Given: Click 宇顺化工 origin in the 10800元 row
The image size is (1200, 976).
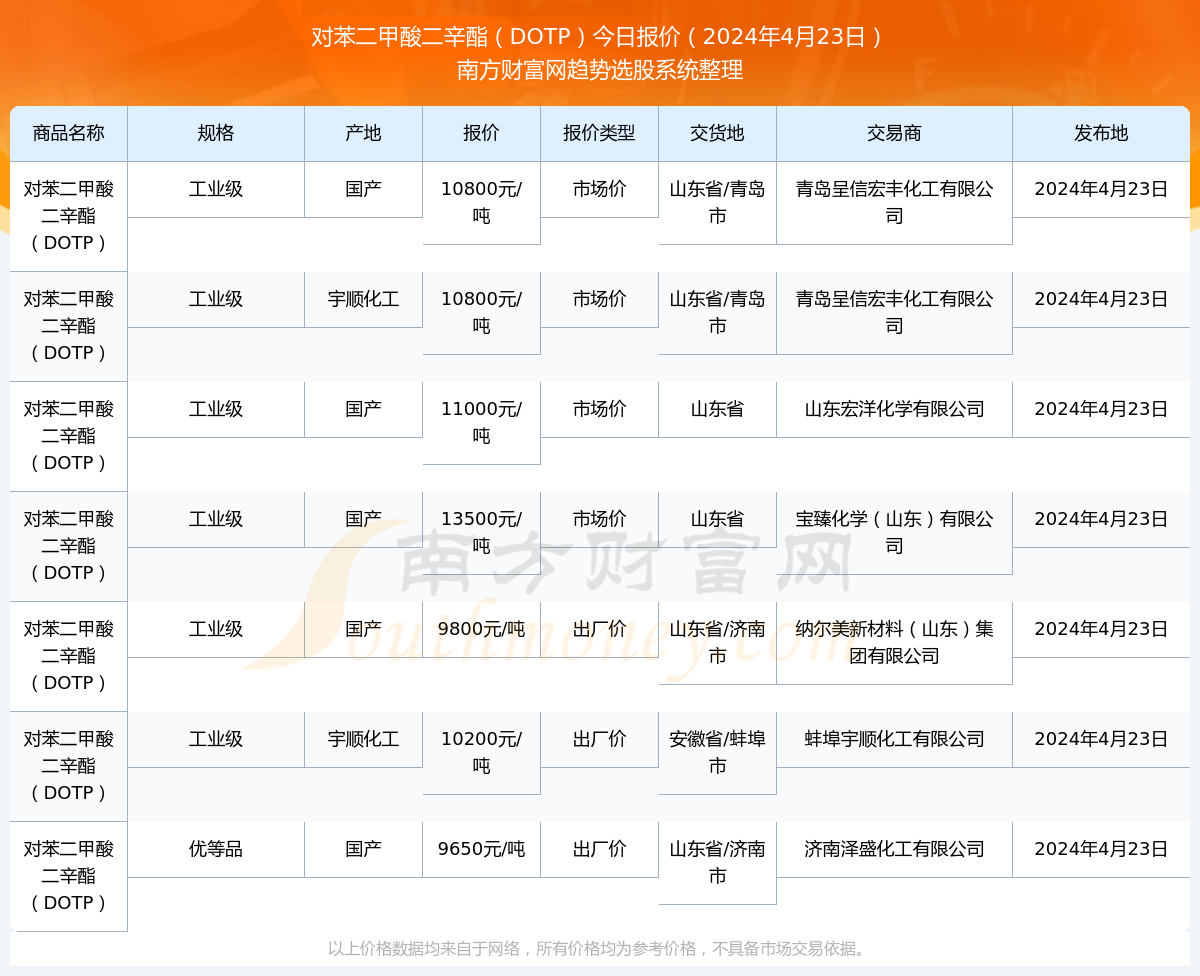Looking at the screenshot, I should pos(363,299).
